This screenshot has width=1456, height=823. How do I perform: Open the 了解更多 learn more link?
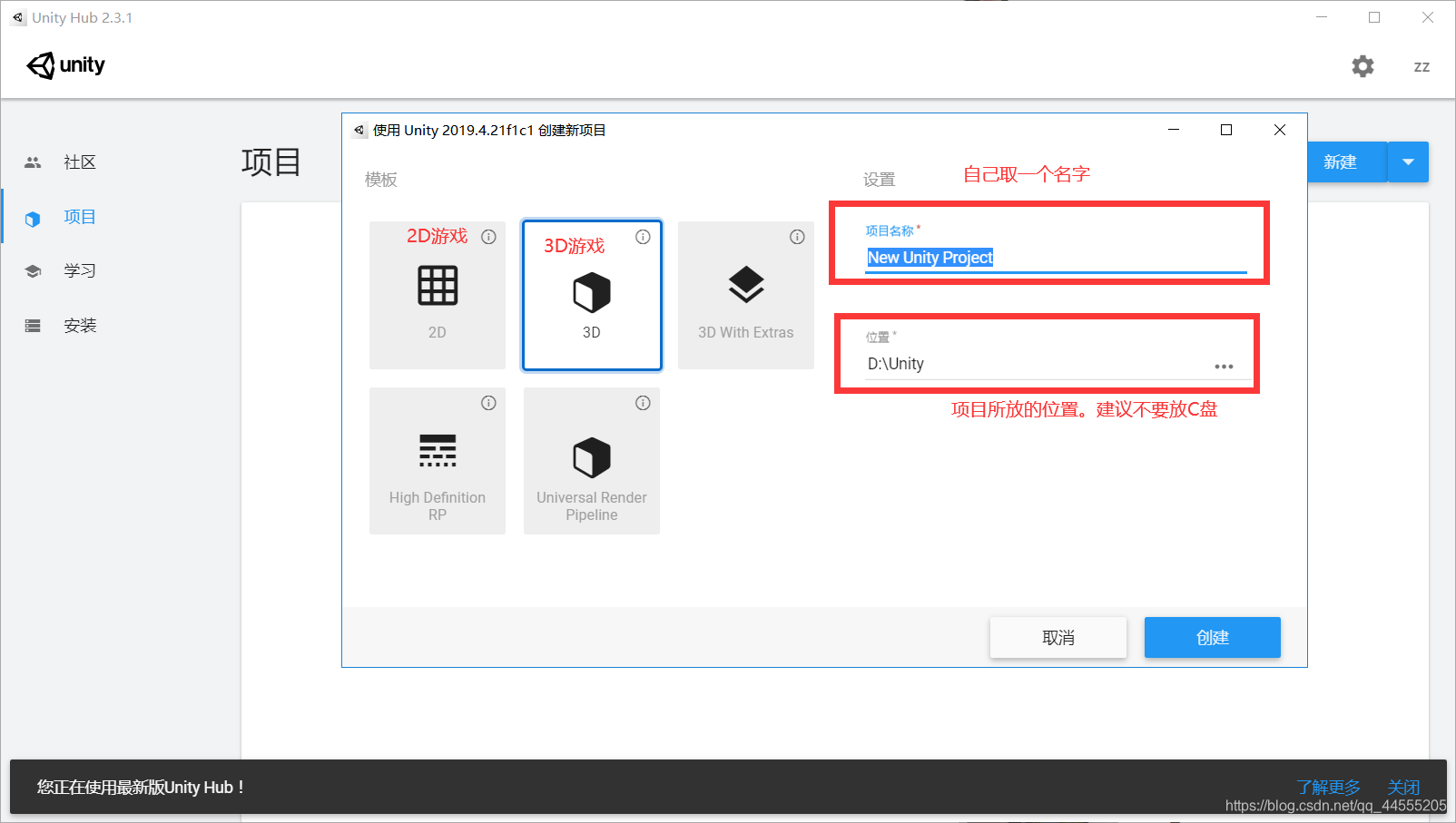click(x=1329, y=787)
